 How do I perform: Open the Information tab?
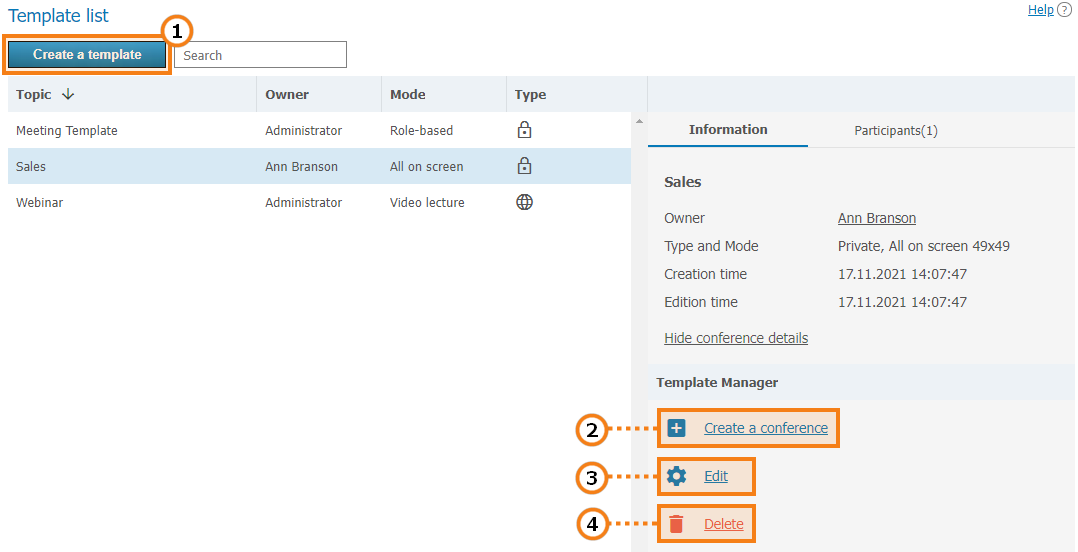point(728,130)
